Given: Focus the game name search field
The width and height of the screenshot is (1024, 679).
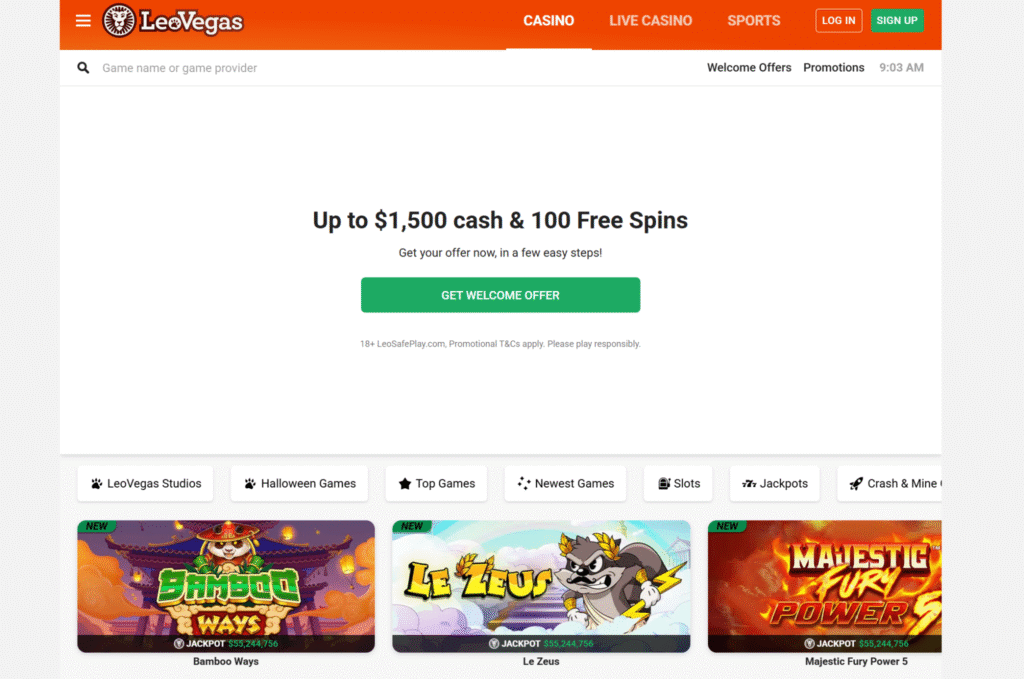Looking at the screenshot, I should click(392, 68).
